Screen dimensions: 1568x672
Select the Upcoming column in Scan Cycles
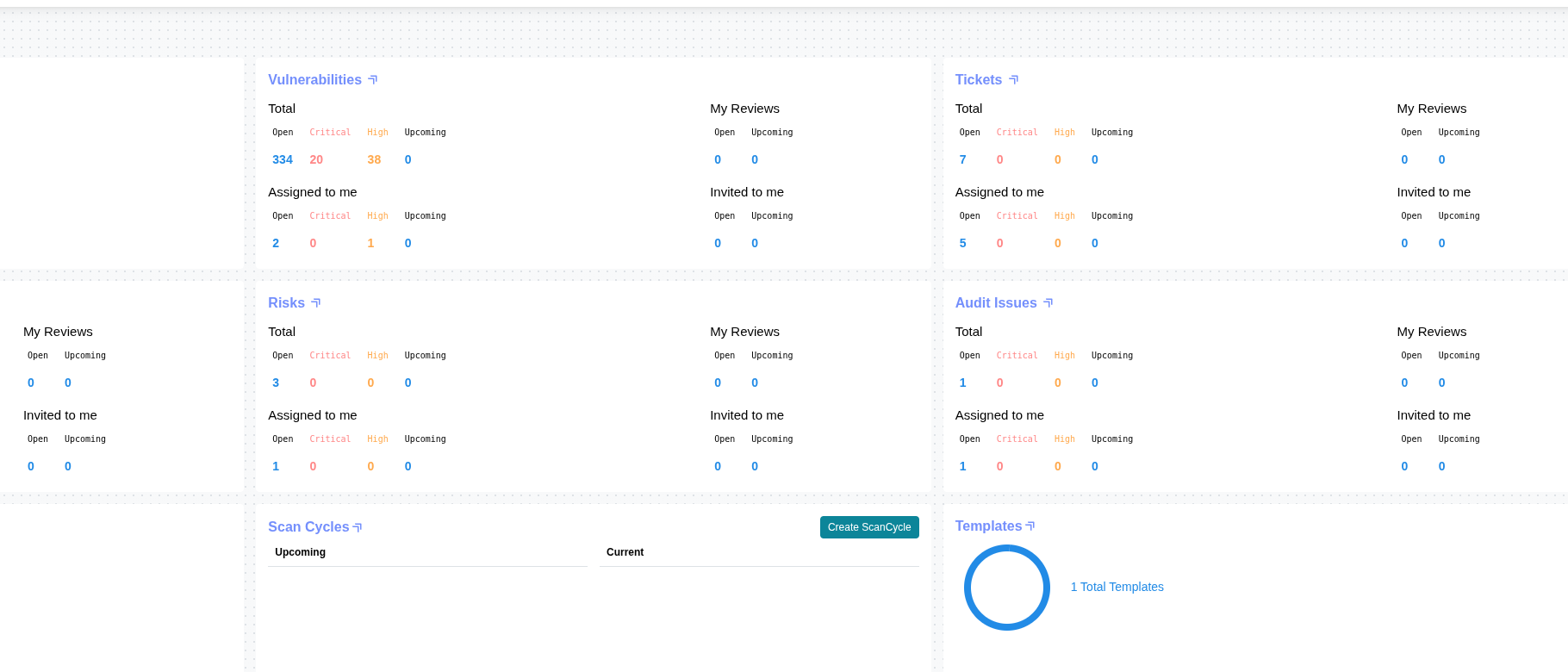(300, 552)
